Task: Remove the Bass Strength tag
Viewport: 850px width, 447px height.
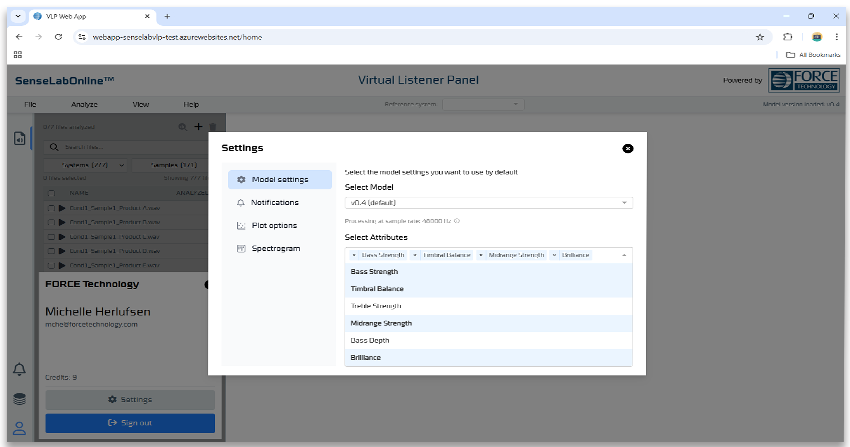Action: 354,255
